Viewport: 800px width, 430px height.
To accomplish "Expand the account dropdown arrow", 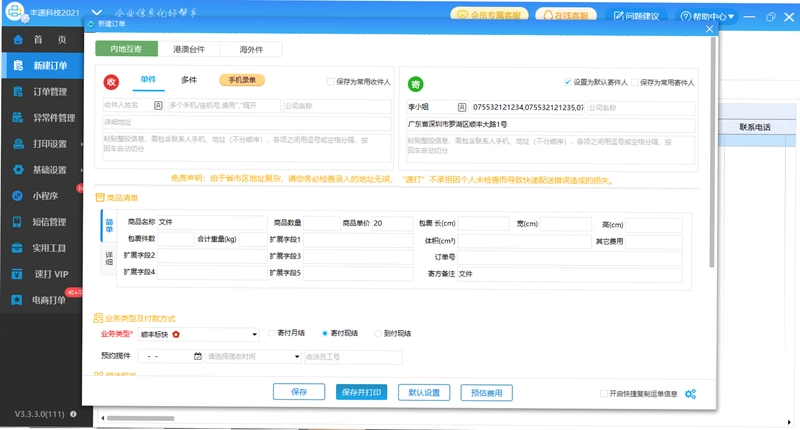I will 97,12.
